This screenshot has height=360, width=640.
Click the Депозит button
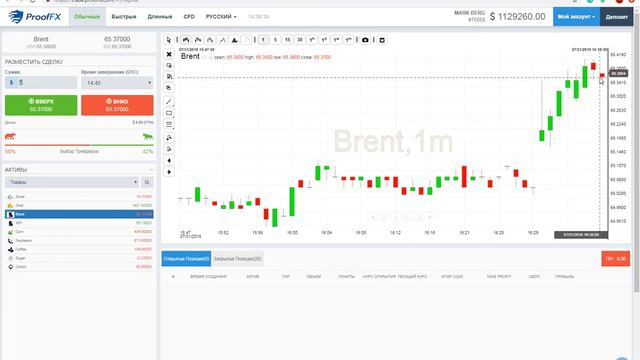coord(616,17)
